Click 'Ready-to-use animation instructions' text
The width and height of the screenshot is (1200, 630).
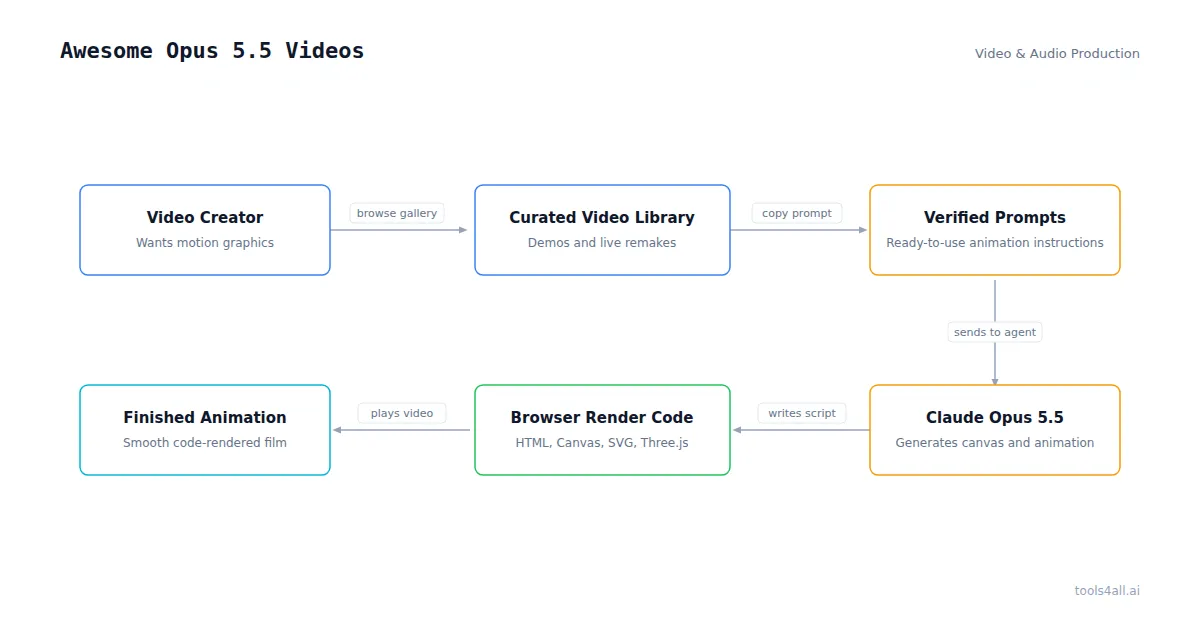[x=995, y=243]
